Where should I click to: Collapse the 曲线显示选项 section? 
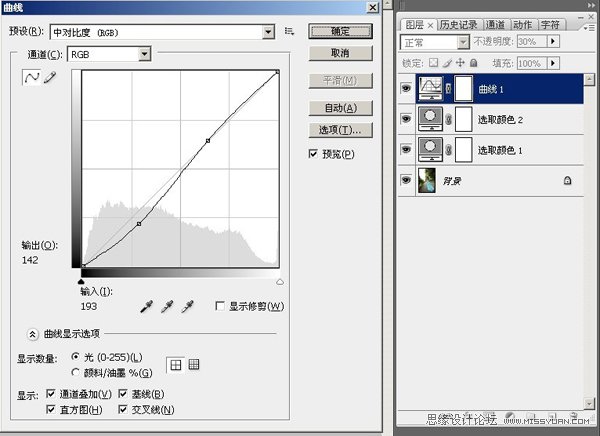[x=31, y=335]
